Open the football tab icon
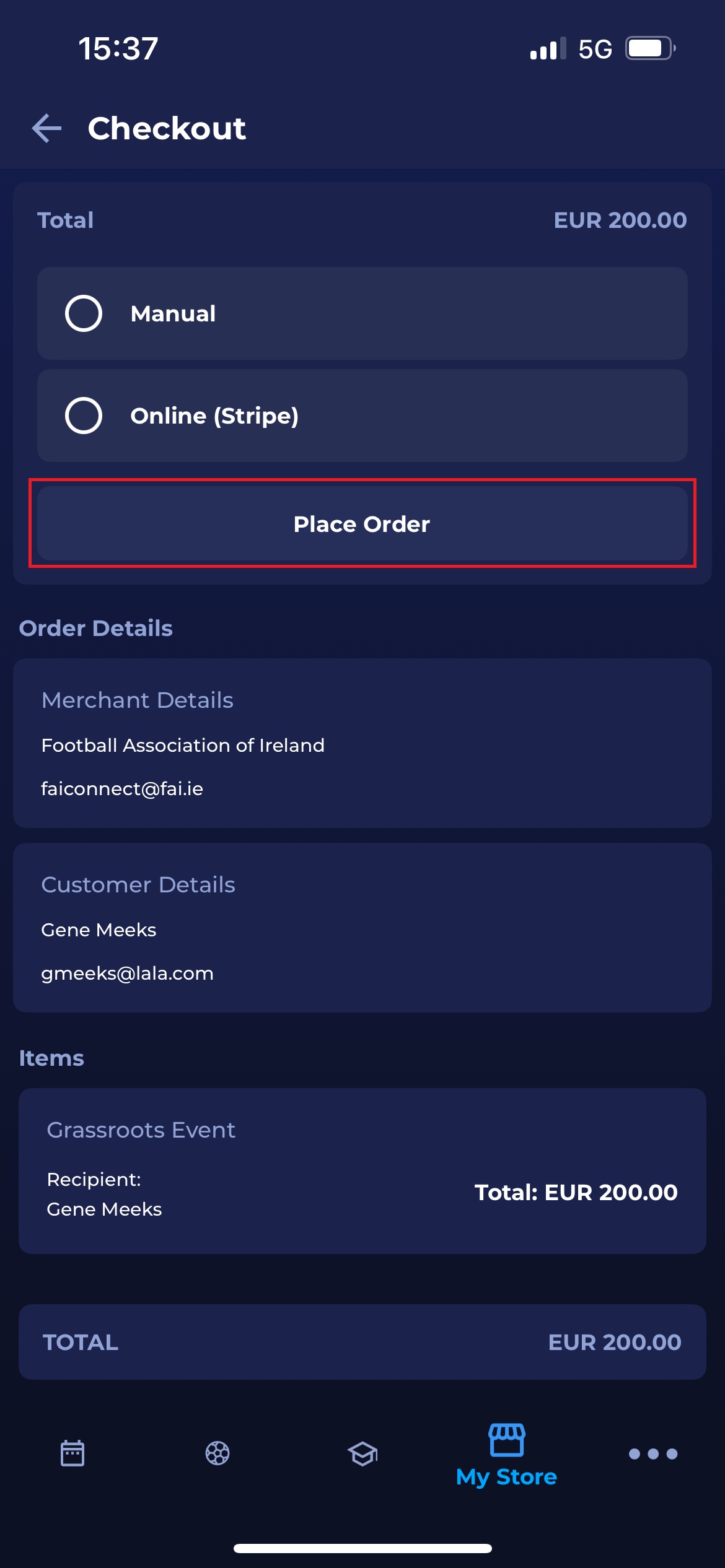 coord(217,1453)
